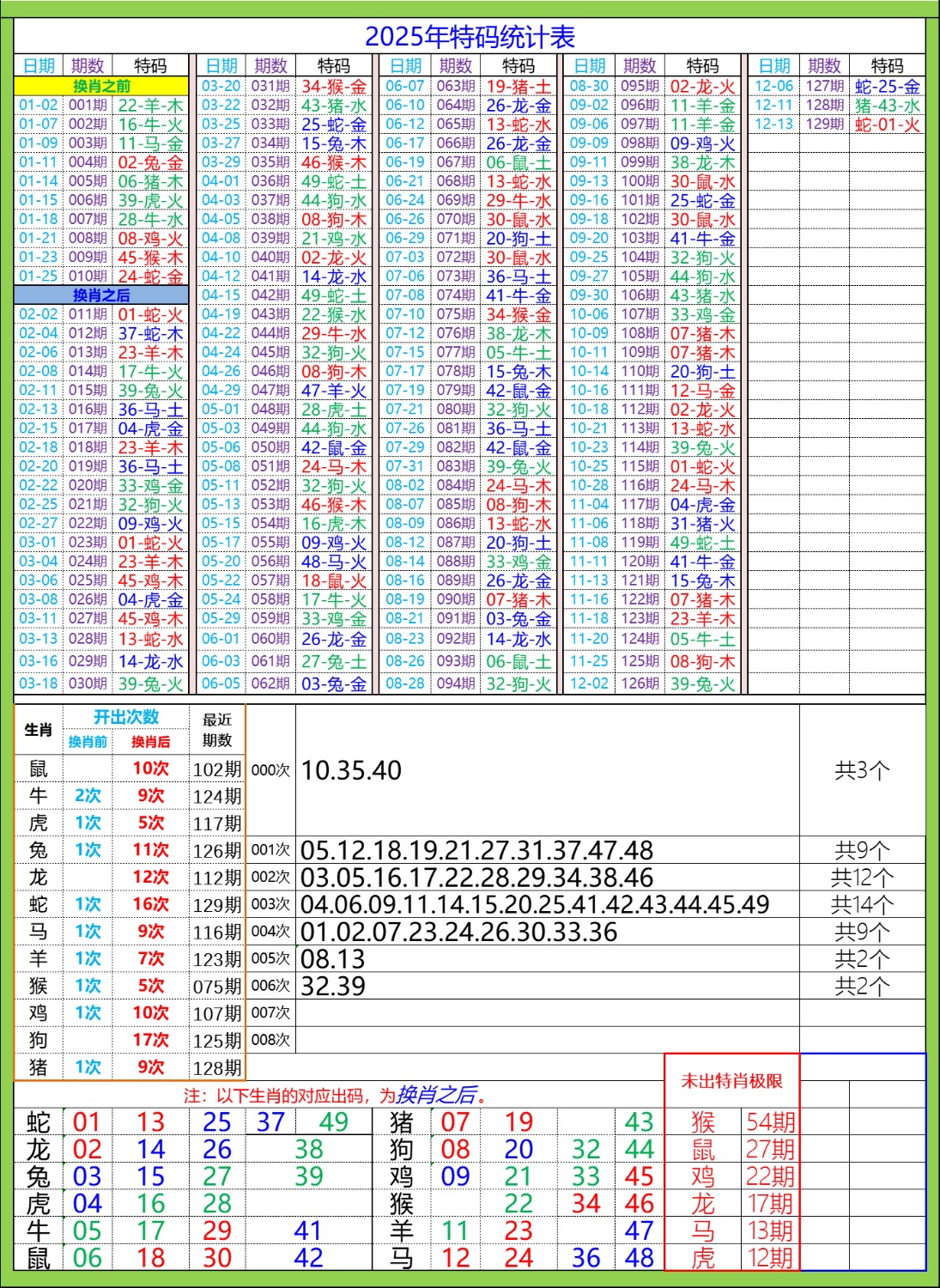Select the 开出次数 column header
The width and height of the screenshot is (940, 1288).
126,717
